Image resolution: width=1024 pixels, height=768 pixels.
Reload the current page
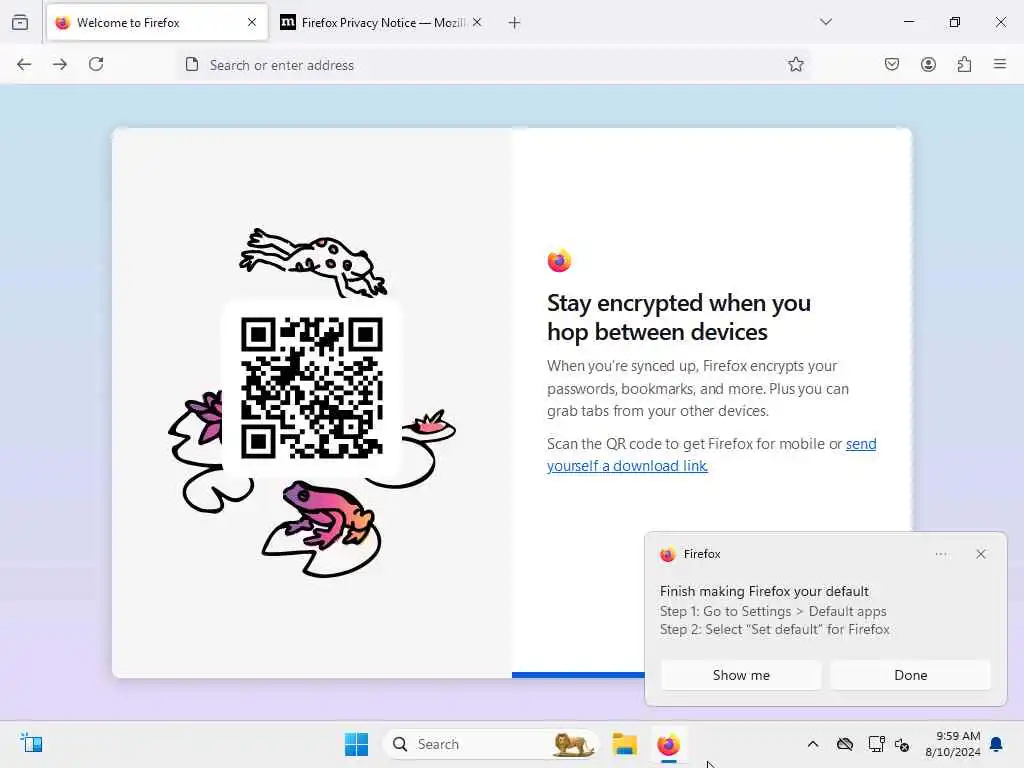[96, 64]
